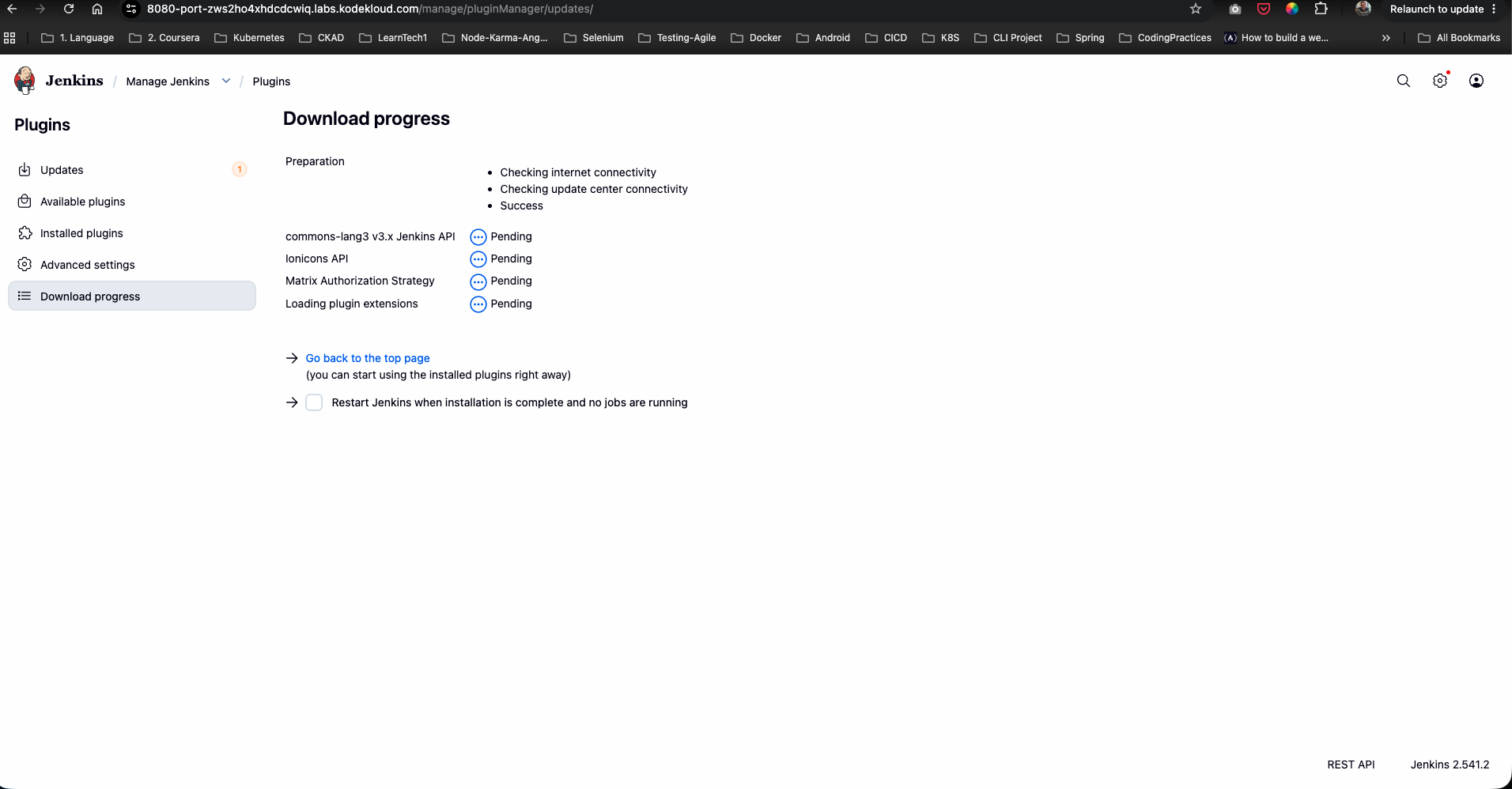Viewport: 1512px width, 789px height.
Task: Click the arrow icon beside restart checkbox
Action: coord(292,402)
